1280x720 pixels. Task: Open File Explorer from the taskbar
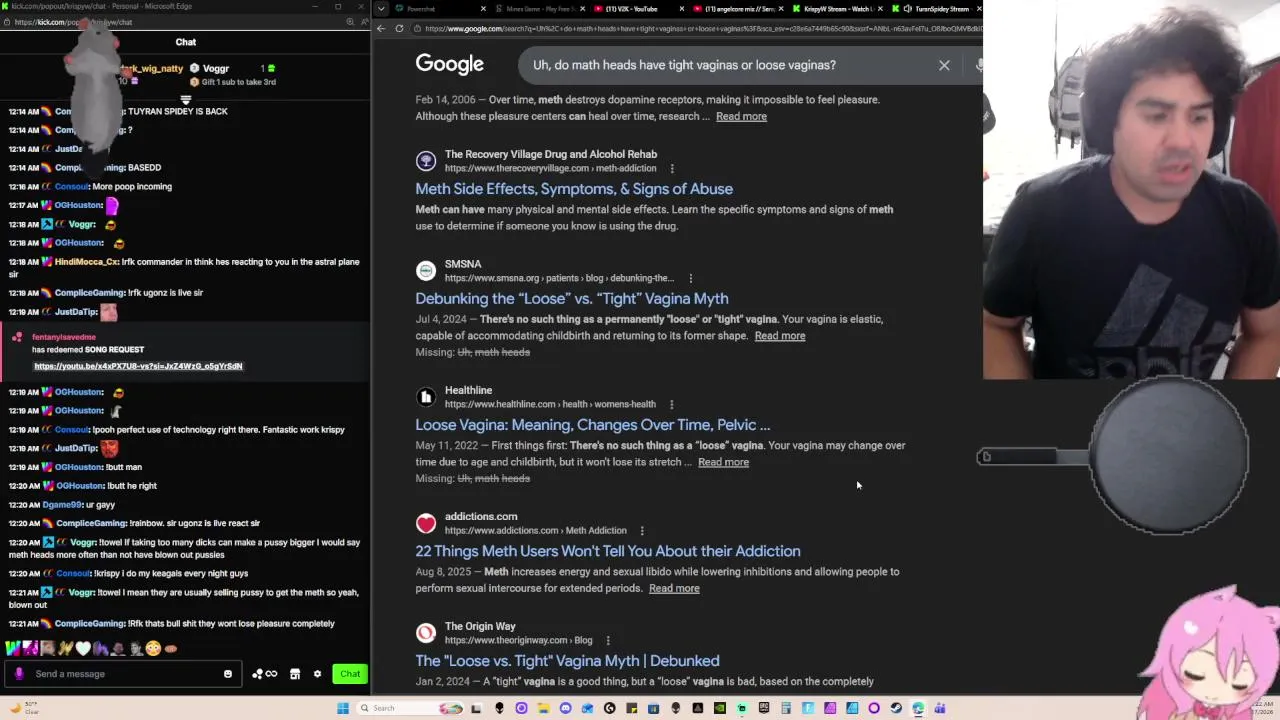click(543, 708)
